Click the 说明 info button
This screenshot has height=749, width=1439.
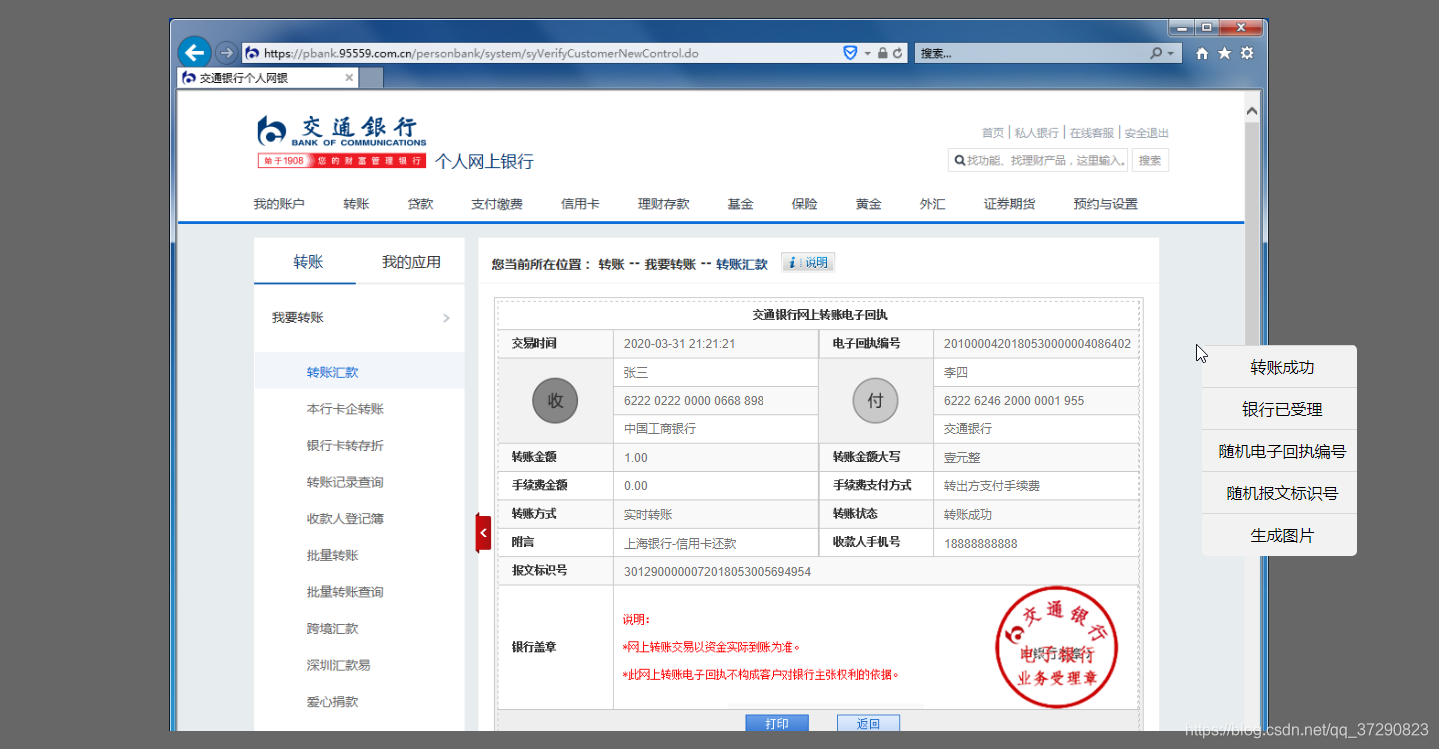808,263
